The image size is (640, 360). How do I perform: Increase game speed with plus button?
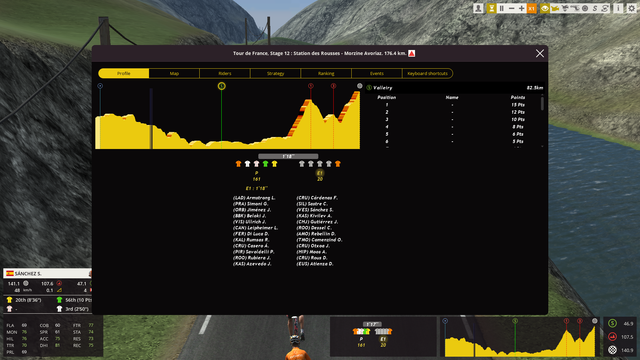522,8
